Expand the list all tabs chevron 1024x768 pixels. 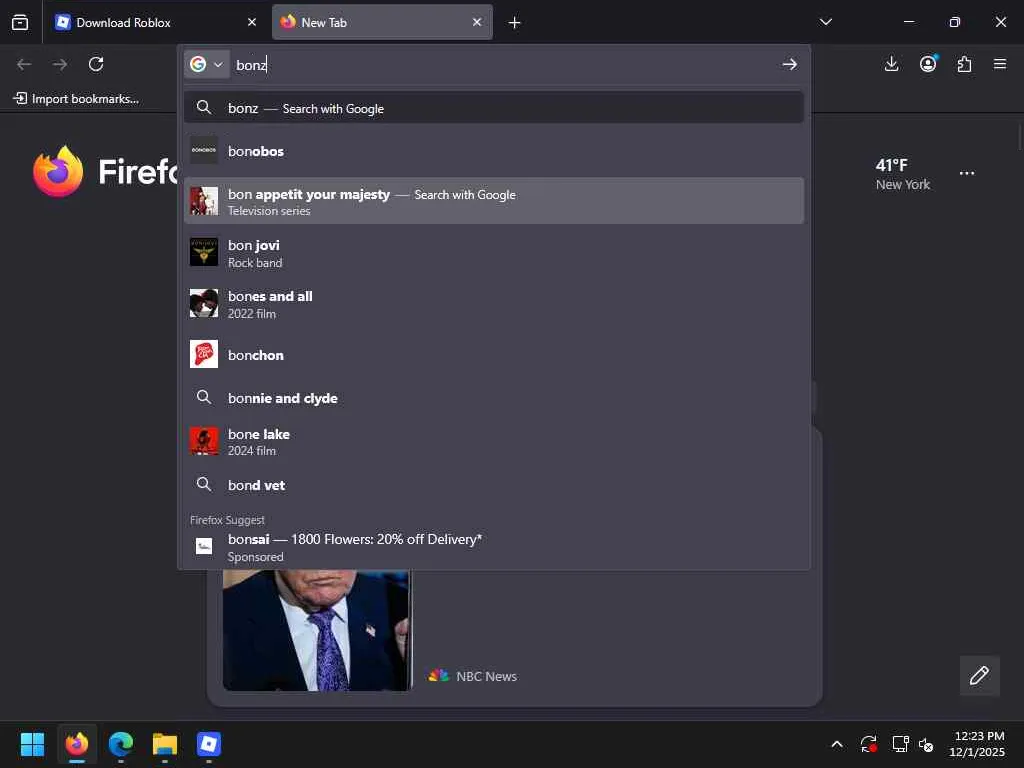(825, 22)
